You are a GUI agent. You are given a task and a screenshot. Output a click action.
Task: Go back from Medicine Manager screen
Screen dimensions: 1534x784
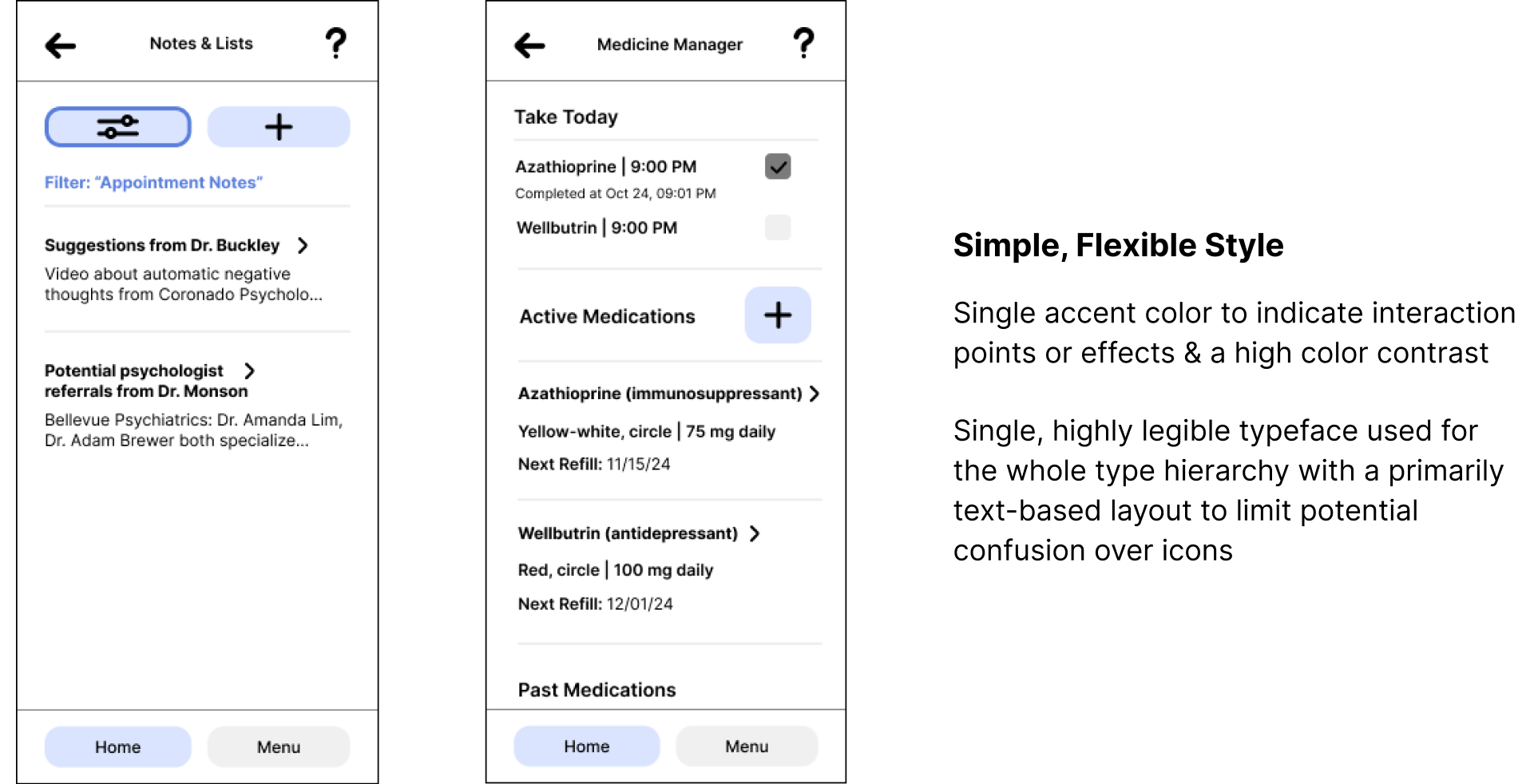[x=529, y=46]
